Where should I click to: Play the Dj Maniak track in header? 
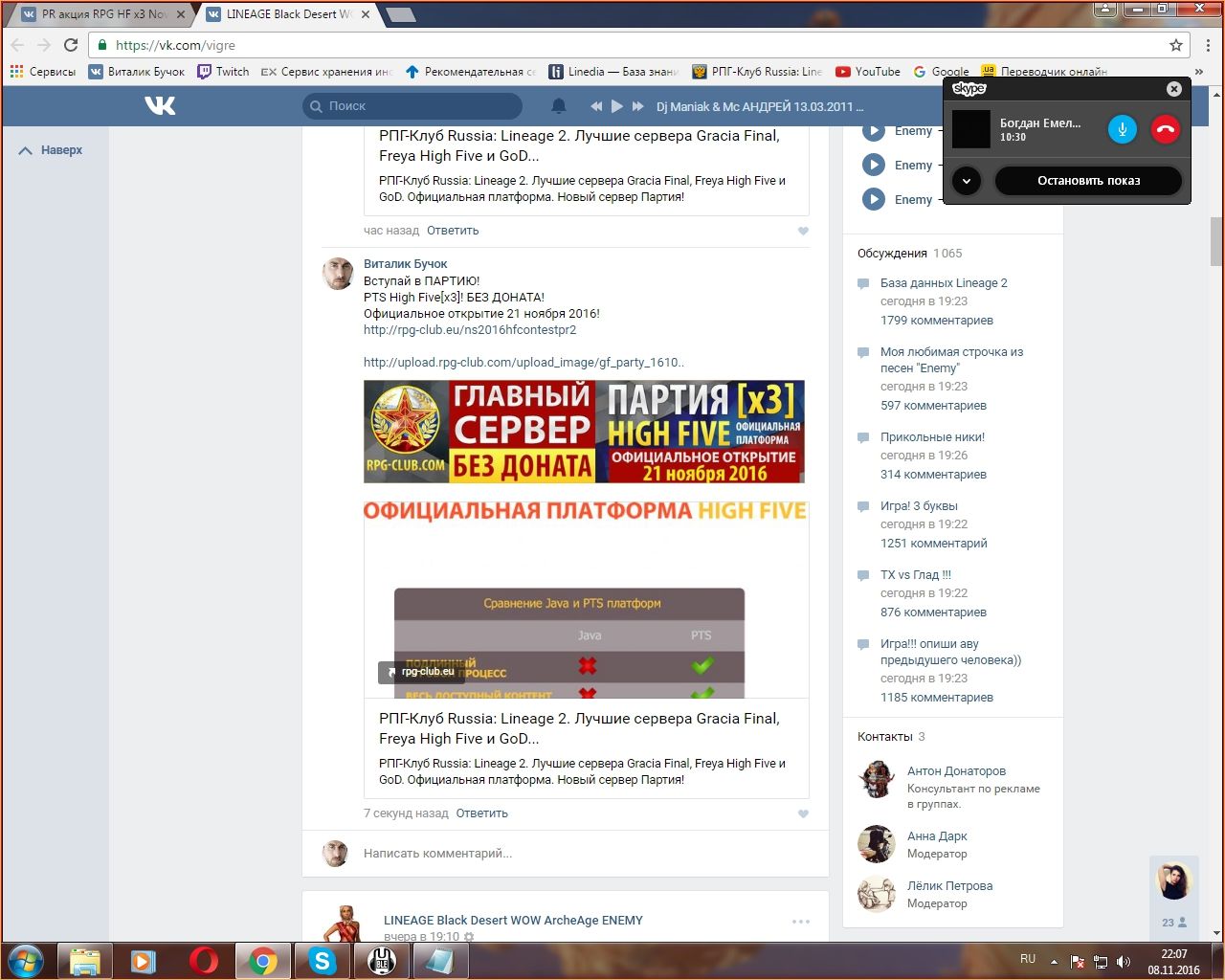pos(616,106)
